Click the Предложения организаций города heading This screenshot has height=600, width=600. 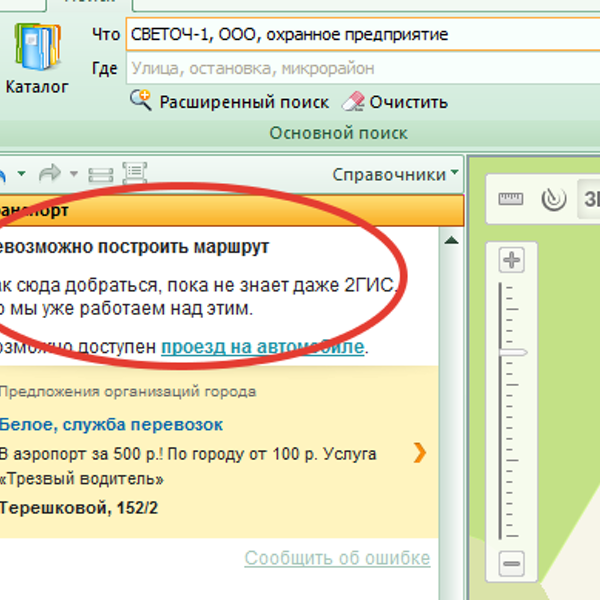(x=128, y=391)
